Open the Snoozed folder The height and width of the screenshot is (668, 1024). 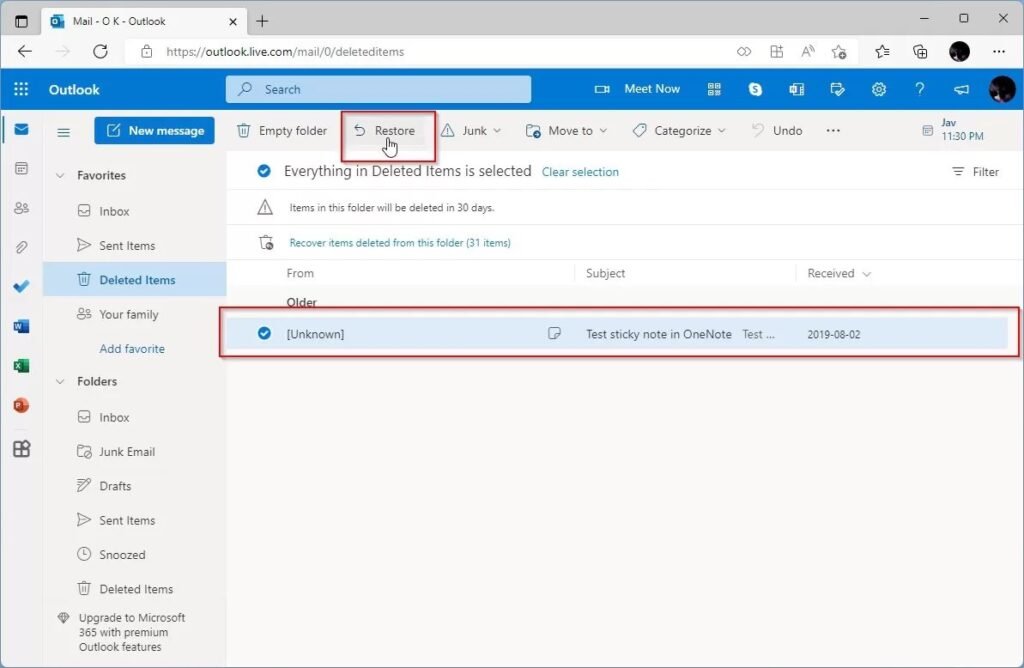point(135,555)
